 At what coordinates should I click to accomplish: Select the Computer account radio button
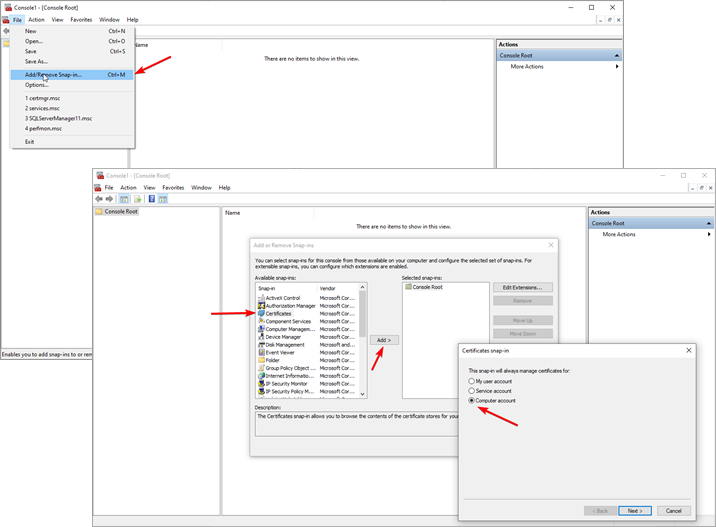coord(472,400)
